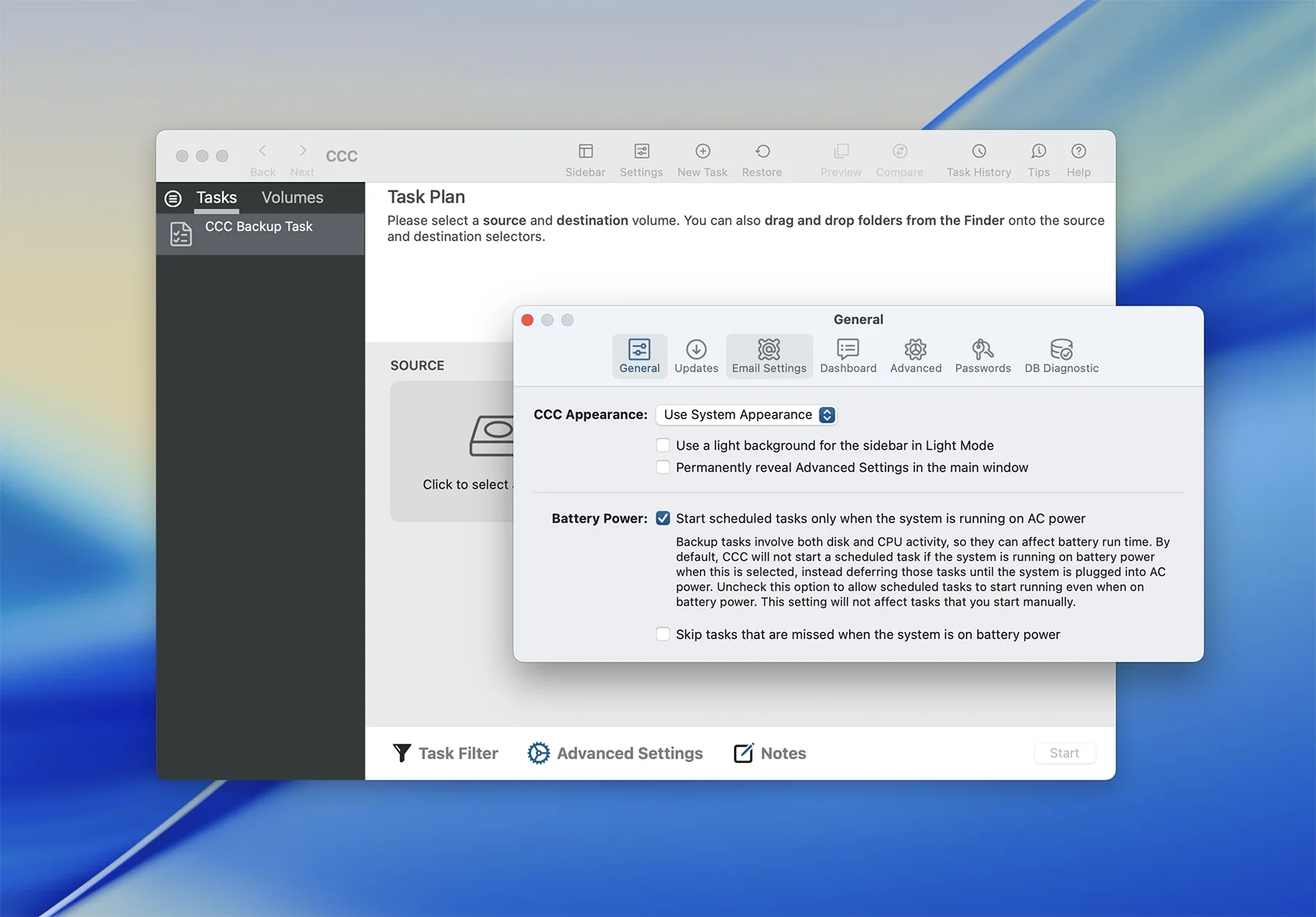The image size is (1316, 917).
Task: Enable skipping missed tasks on battery power
Action: (663, 635)
